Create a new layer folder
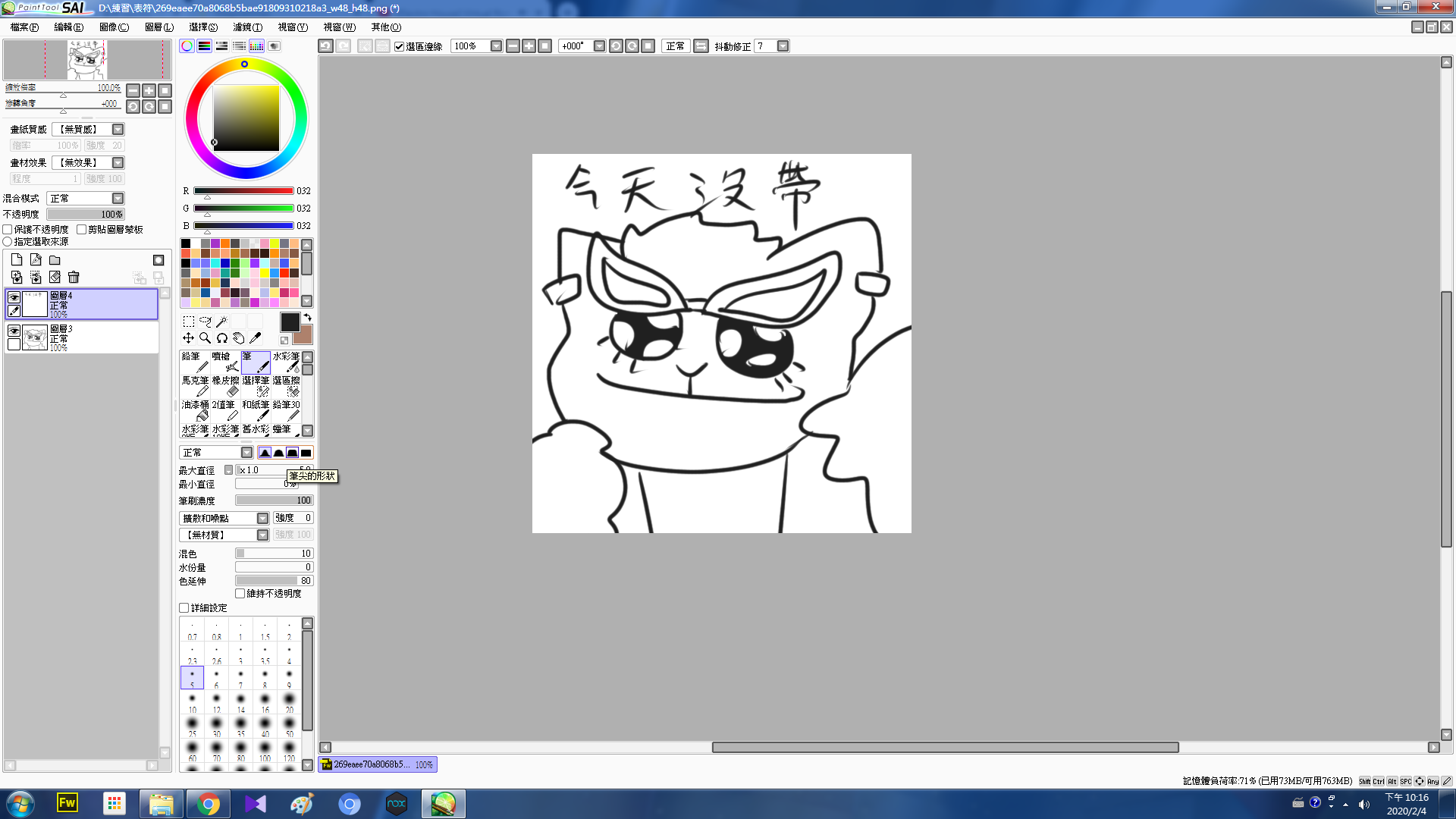The image size is (1456, 819). coord(55,259)
